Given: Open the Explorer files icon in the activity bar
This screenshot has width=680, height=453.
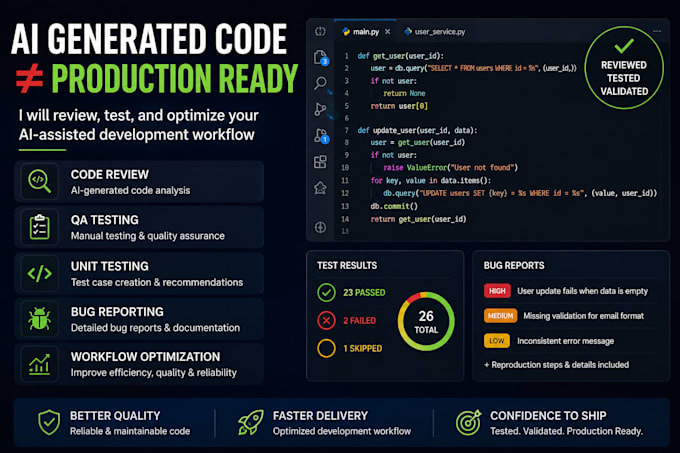Looking at the screenshot, I should (x=321, y=58).
